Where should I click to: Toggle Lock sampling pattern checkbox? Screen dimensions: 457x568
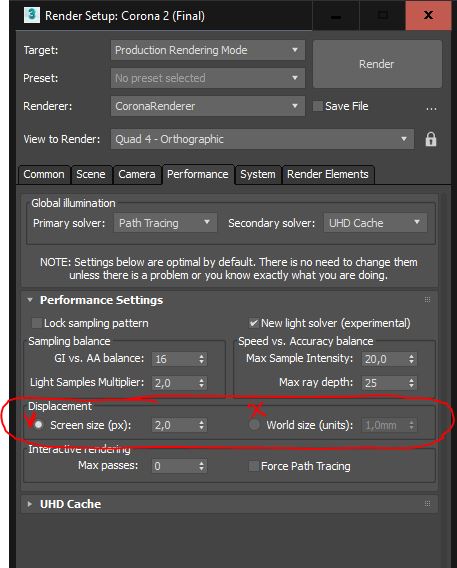pos(37,323)
